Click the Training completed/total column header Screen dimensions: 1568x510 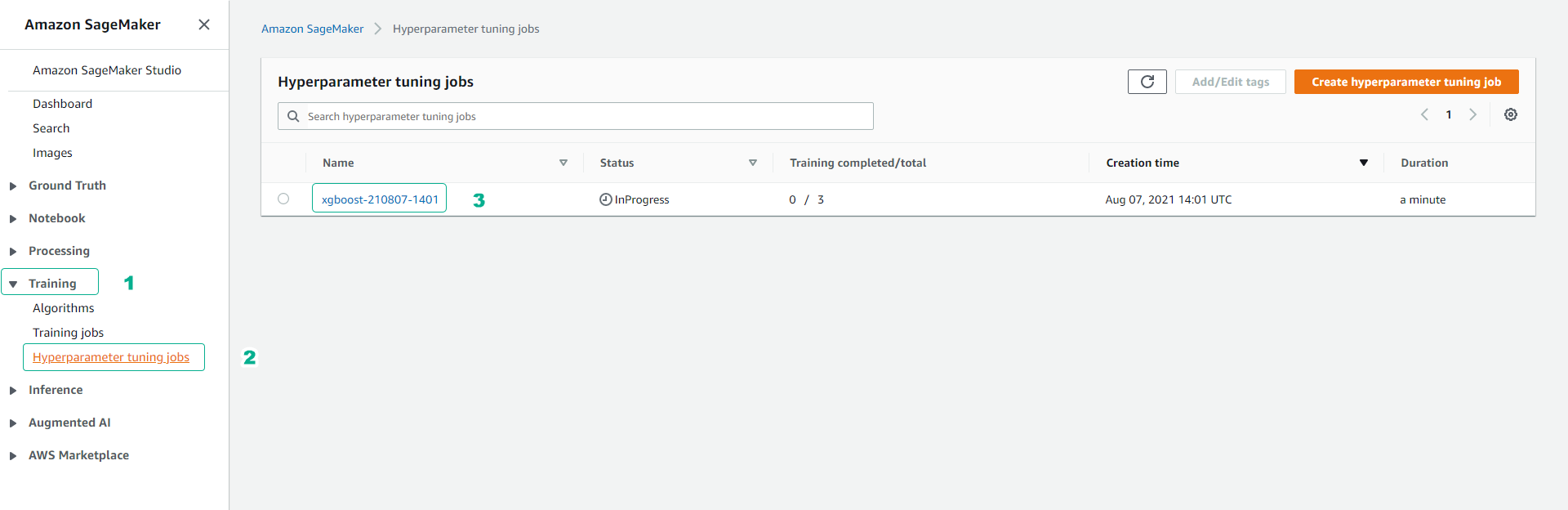pos(857,163)
